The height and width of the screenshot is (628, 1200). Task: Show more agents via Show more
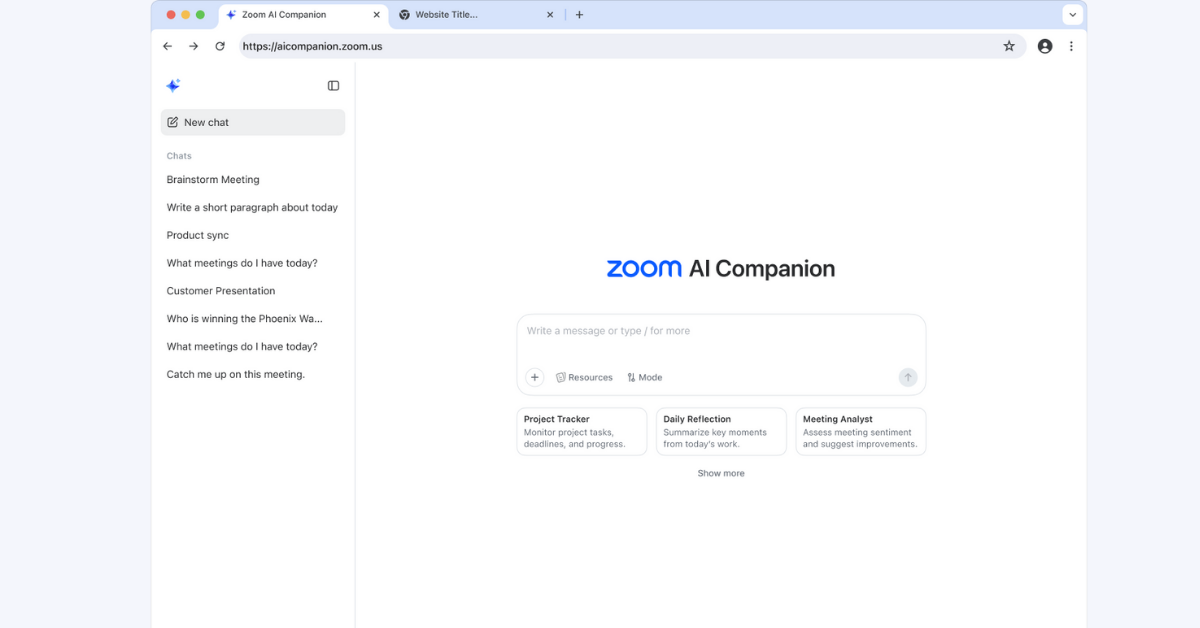point(721,473)
